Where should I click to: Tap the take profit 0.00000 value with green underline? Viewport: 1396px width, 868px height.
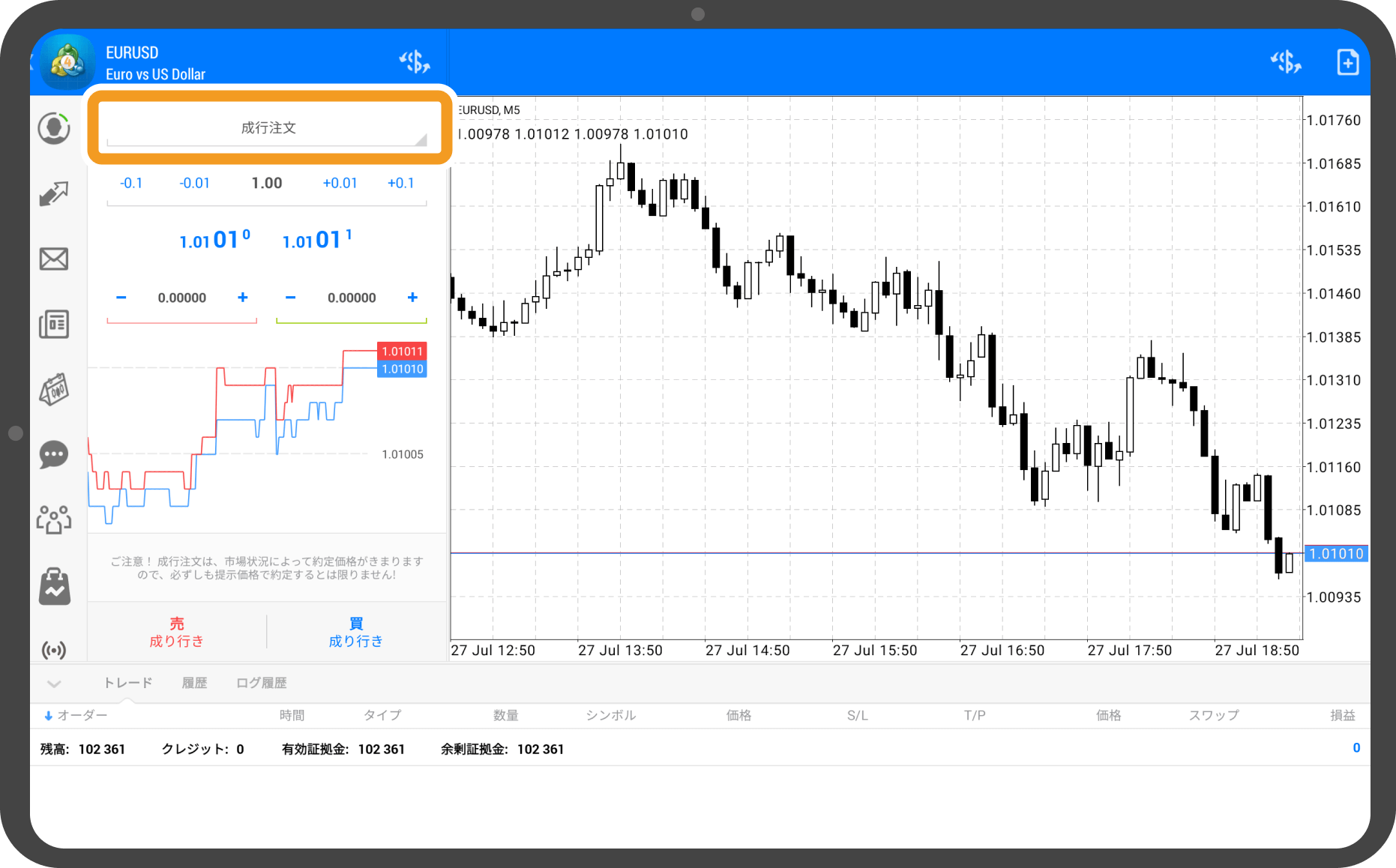point(352,298)
